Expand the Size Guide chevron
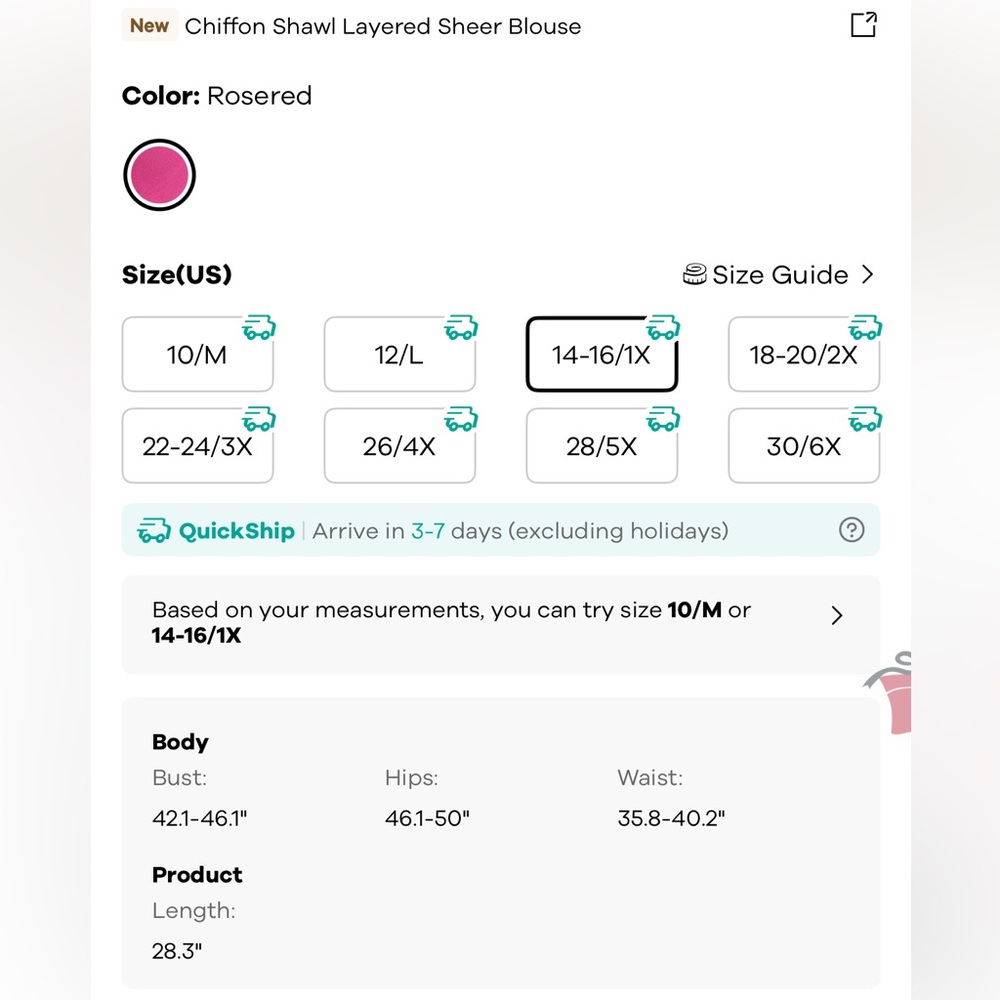 pyautogui.click(x=867, y=275)
